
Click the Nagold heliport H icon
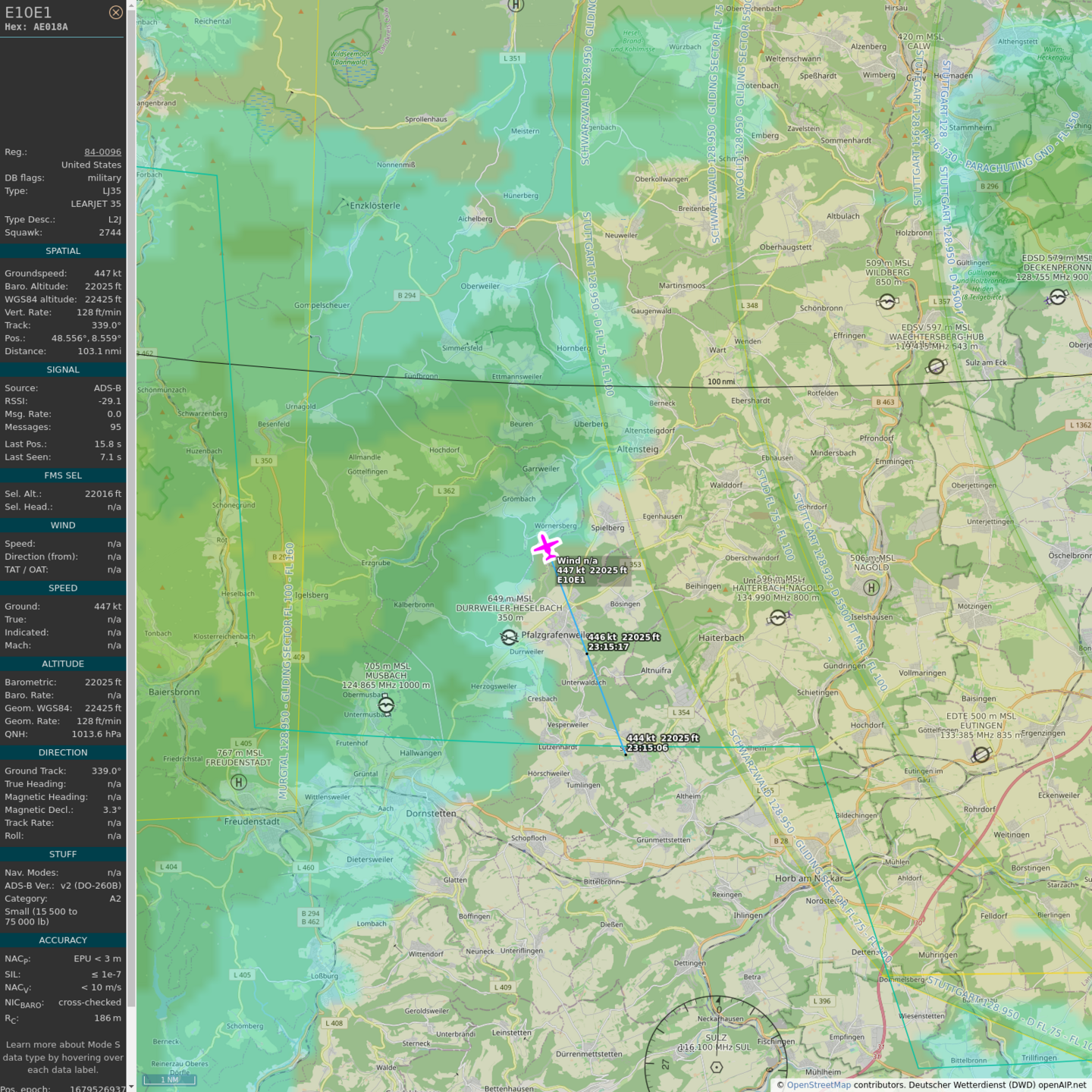(x=871, y=587)
